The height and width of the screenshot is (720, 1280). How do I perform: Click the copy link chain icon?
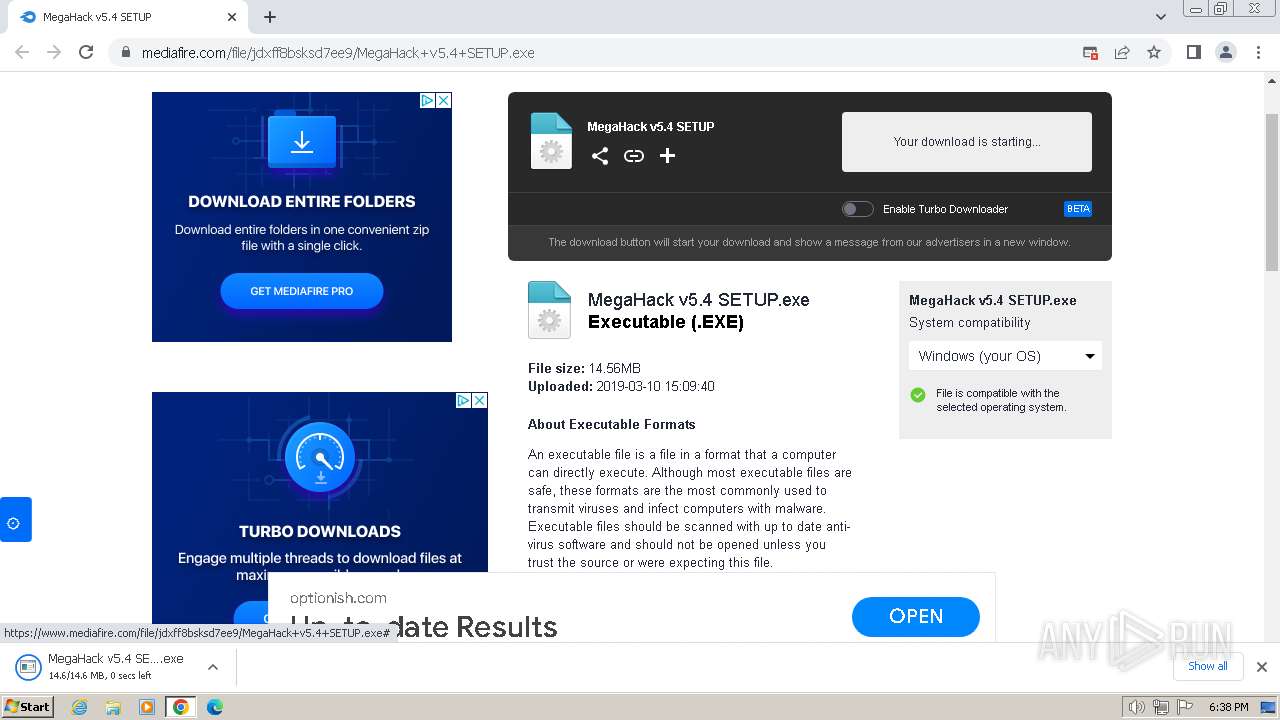coord(634,156)
